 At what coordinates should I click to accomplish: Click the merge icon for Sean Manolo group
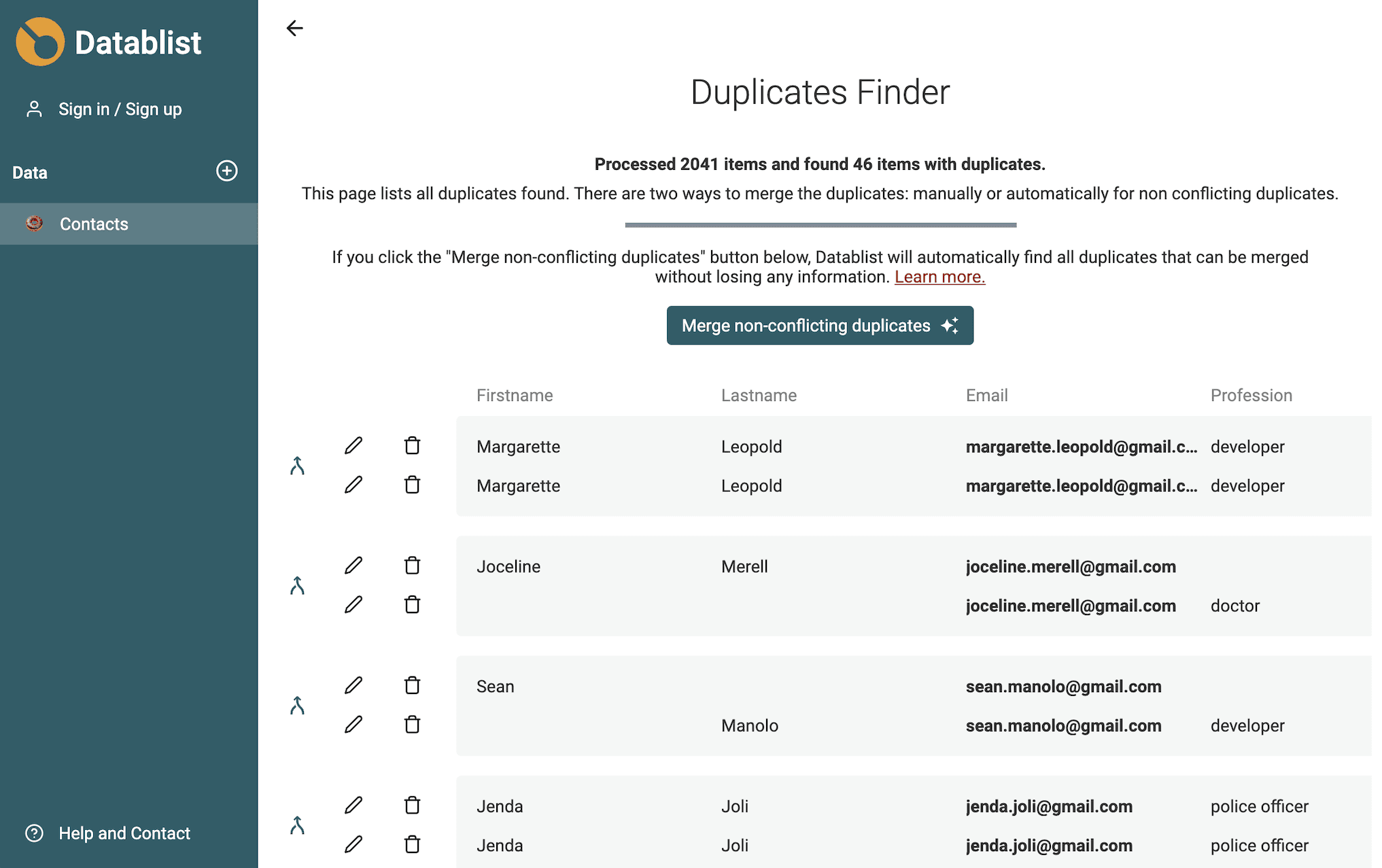(x=296, y=706)
